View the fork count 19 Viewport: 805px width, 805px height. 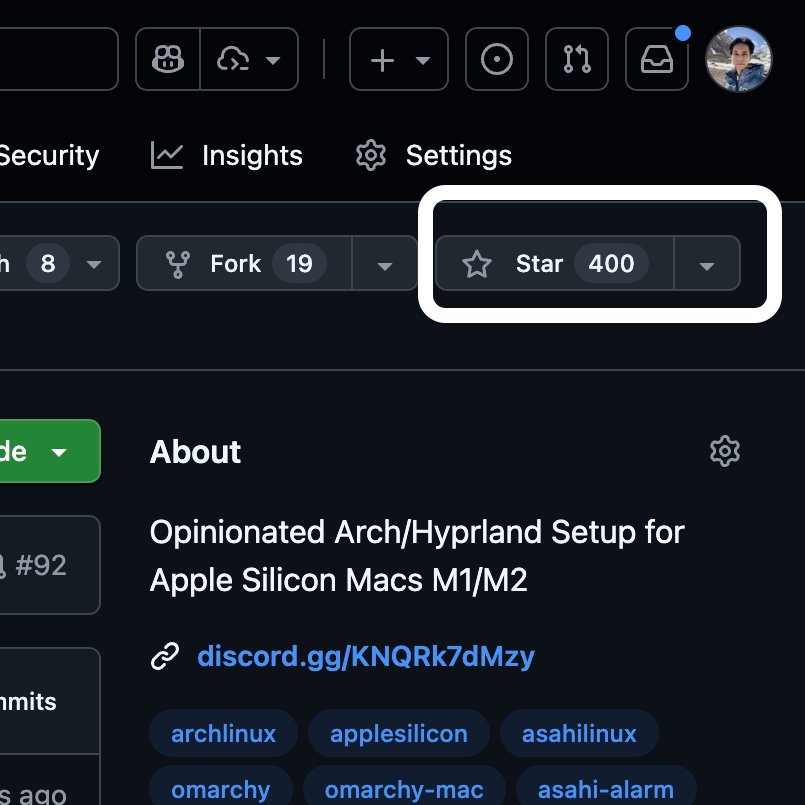(x=299, y=263)
